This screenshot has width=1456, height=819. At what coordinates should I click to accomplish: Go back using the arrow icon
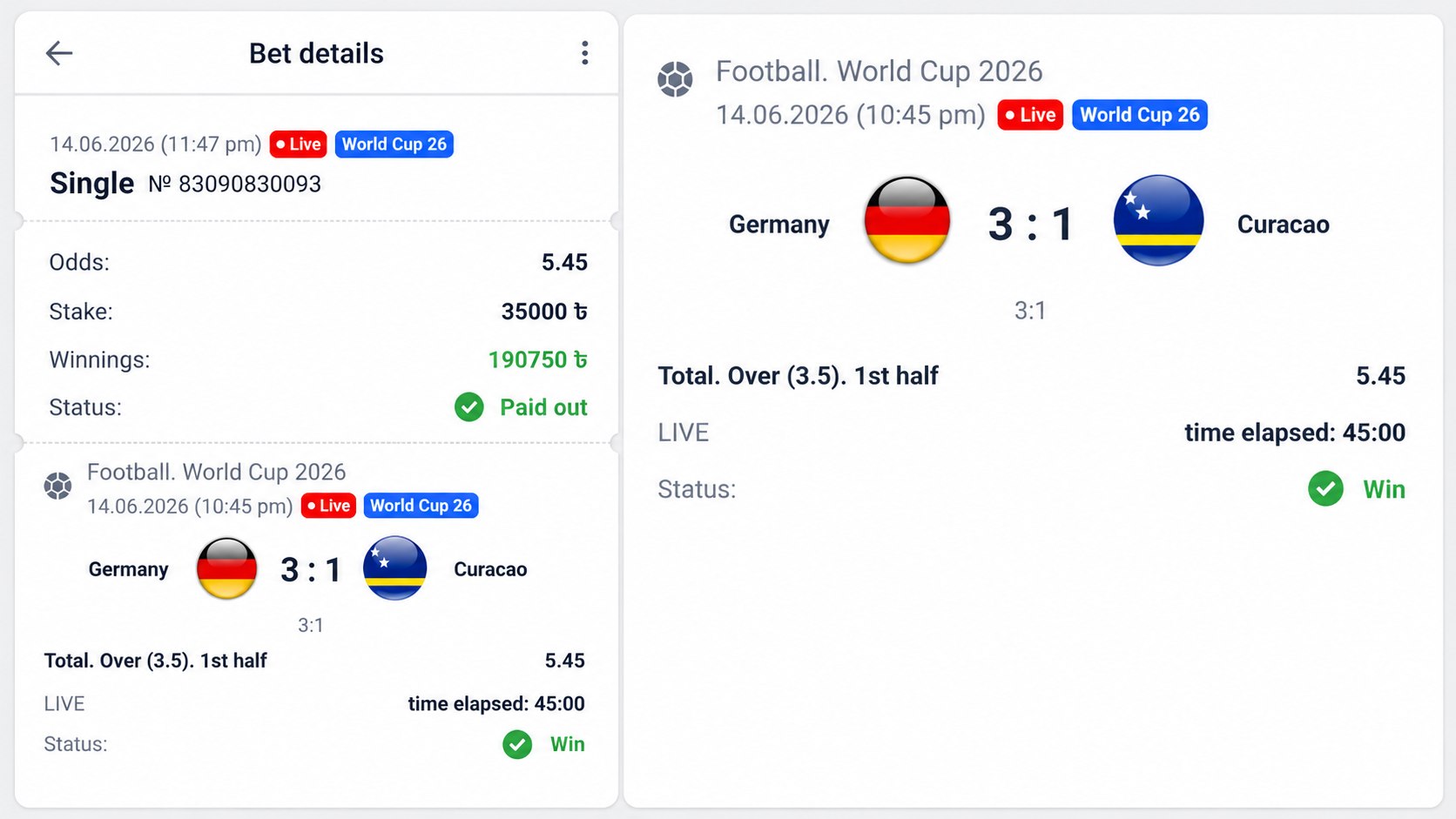58,53
